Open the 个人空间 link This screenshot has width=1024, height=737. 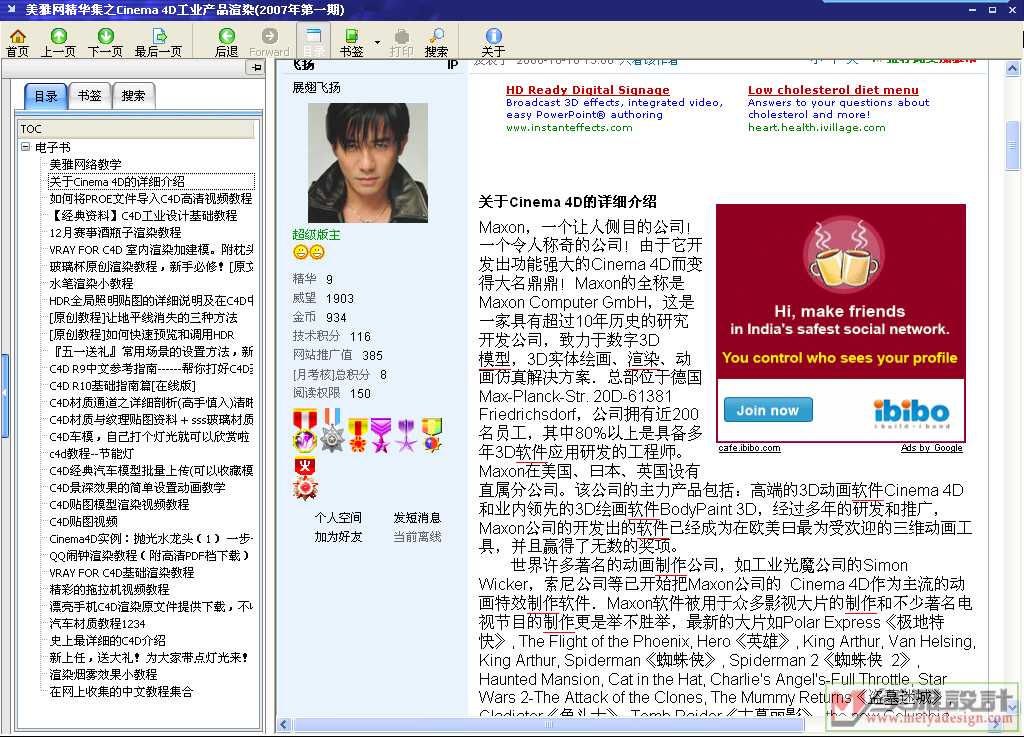tap(338, 518)
